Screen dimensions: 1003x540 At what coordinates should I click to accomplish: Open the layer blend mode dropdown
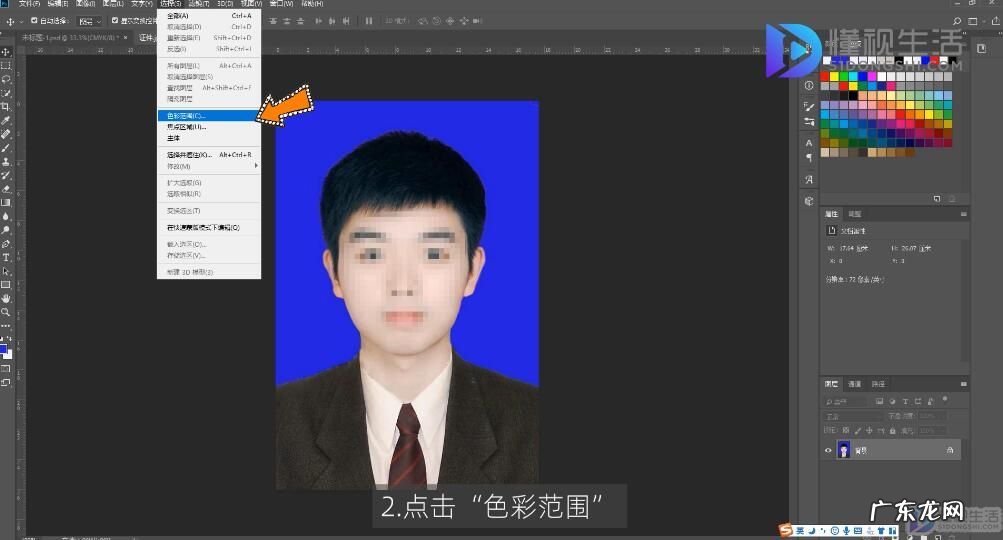853,416
